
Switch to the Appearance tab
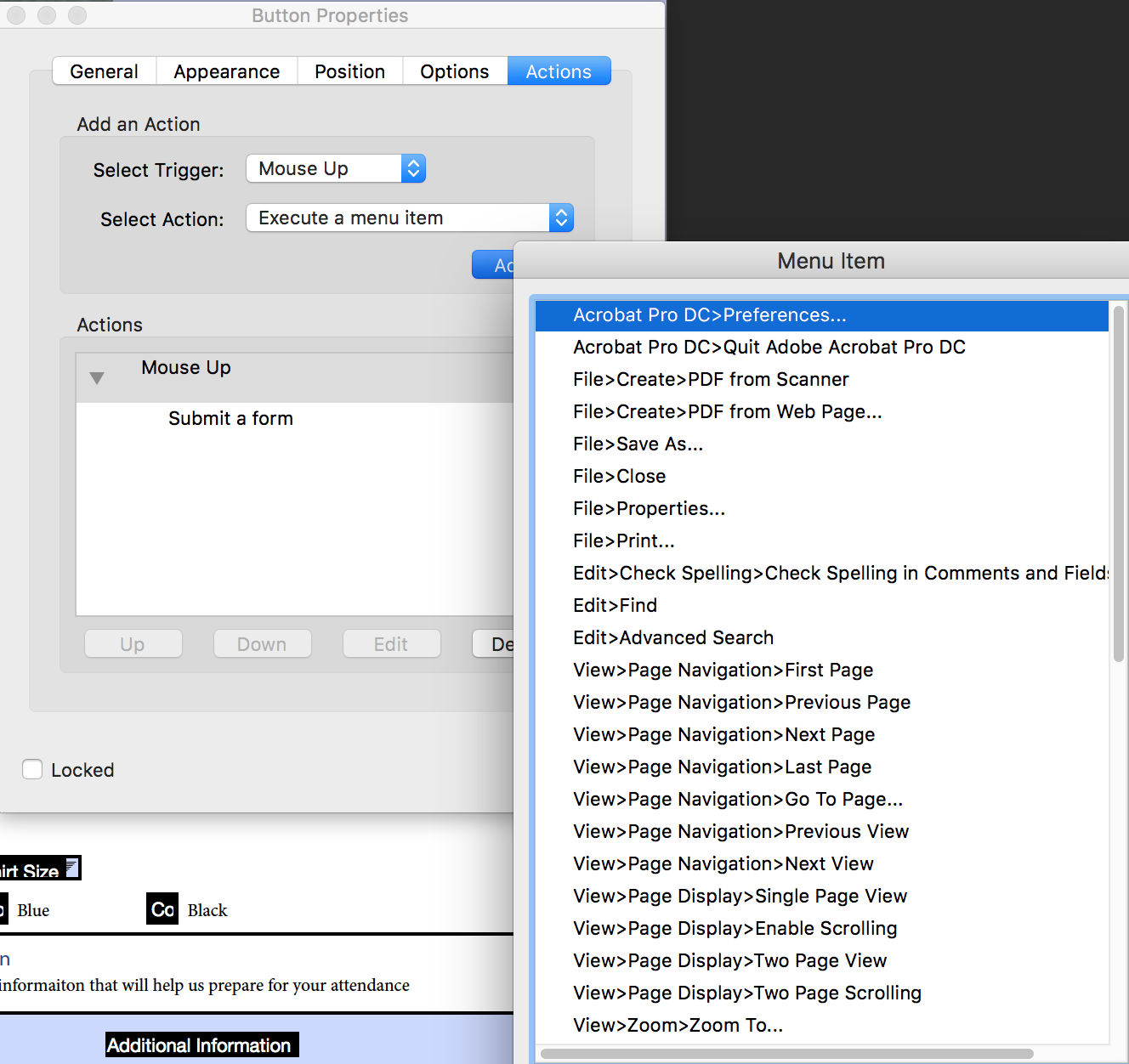point(226,71)
